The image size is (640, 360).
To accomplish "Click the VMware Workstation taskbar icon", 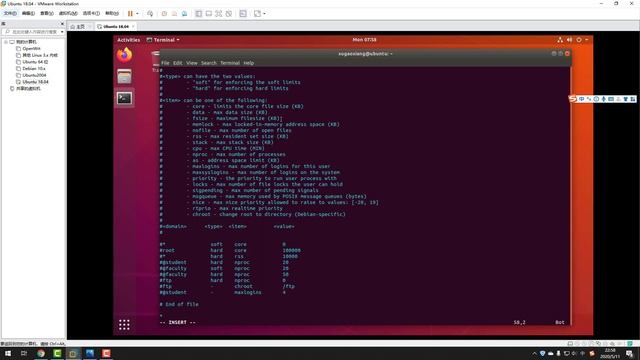I will [73, 353].
